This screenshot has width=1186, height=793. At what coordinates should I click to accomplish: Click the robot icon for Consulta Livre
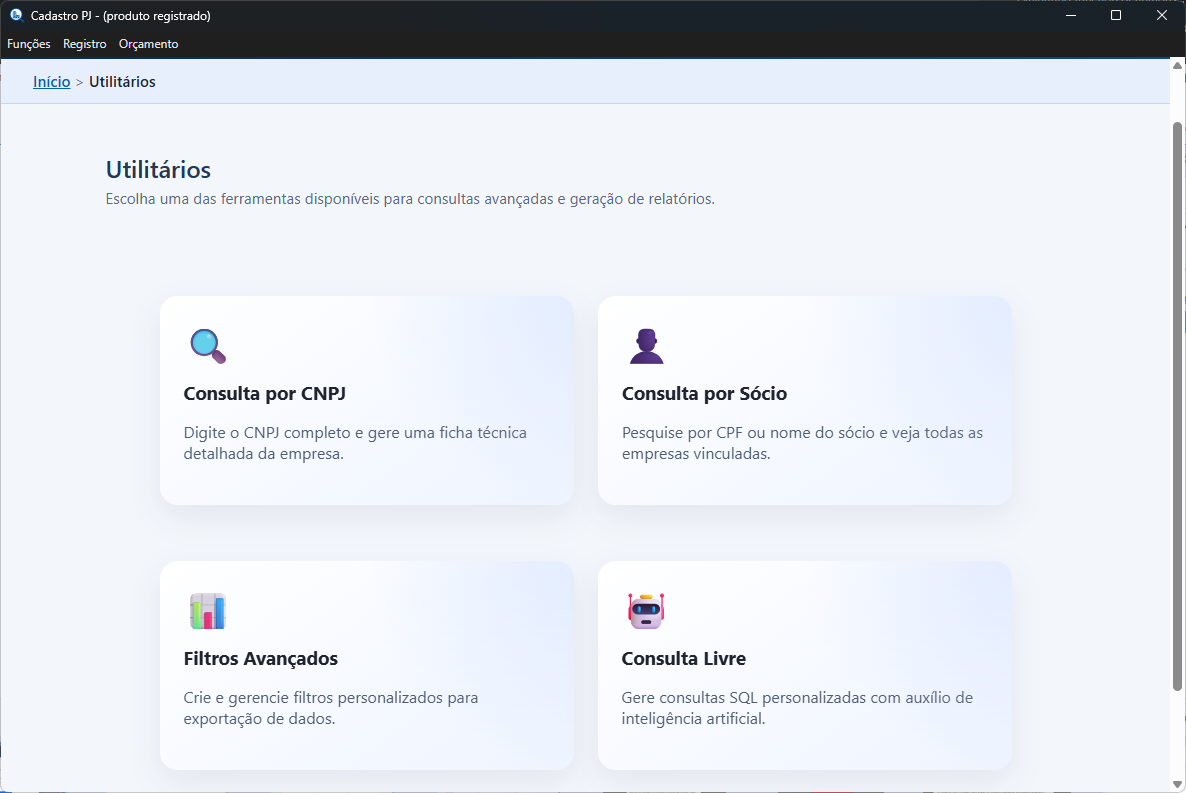(646, 611)
